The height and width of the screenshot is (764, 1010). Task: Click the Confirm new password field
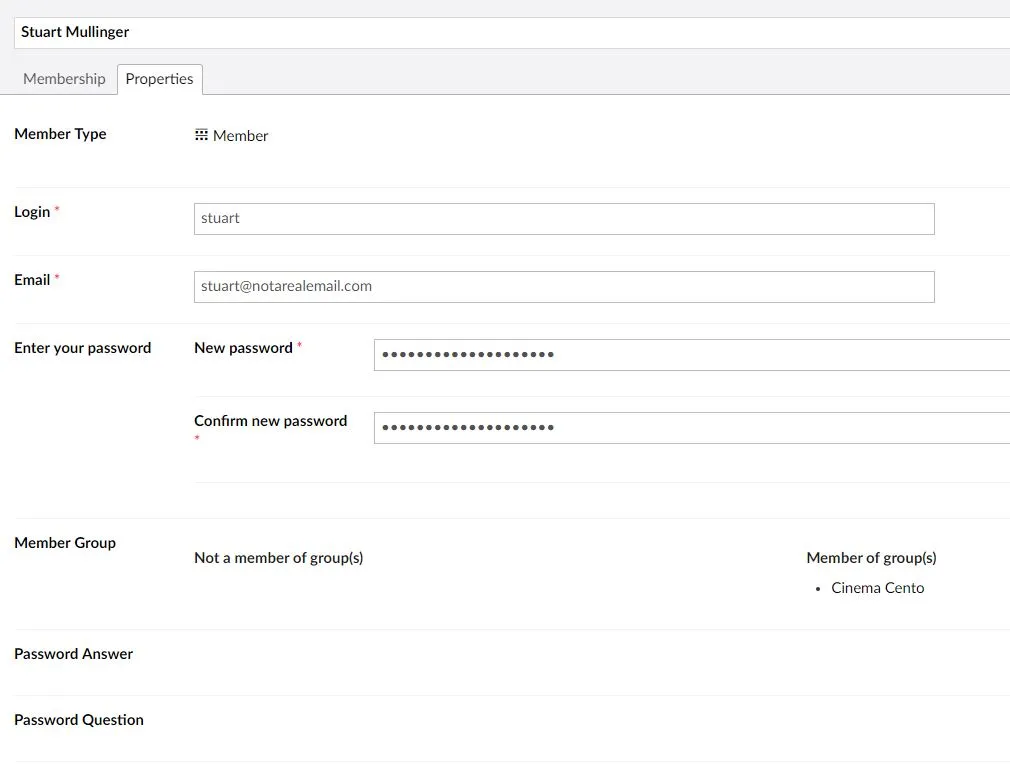coord(692,428)
